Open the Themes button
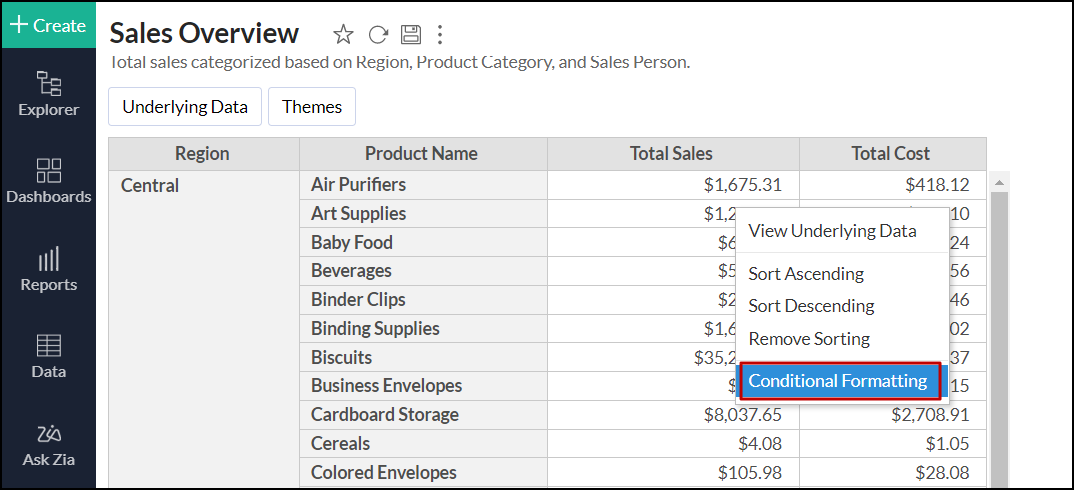Image resolution: width=1074 pixels, height=490 pixels. [x=312, y=107]
